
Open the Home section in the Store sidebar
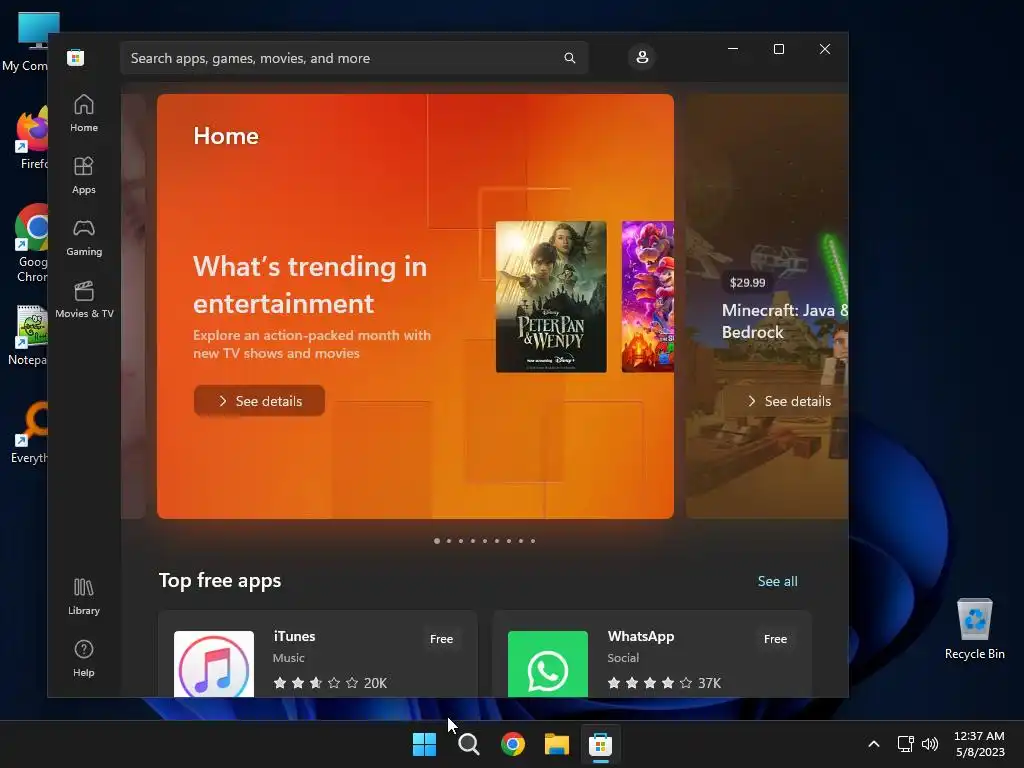tap(84, 113)
